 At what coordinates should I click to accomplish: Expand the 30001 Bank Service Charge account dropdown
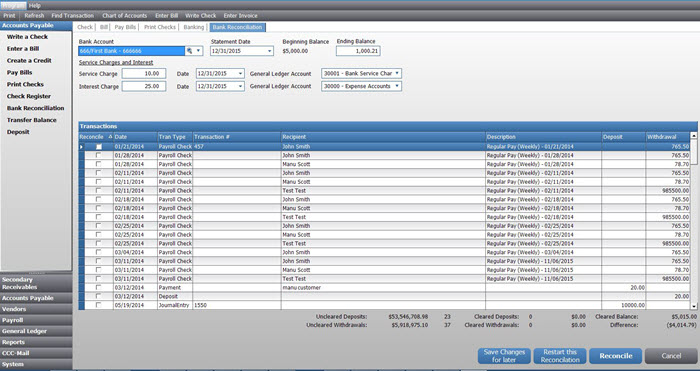pos(397,73)
